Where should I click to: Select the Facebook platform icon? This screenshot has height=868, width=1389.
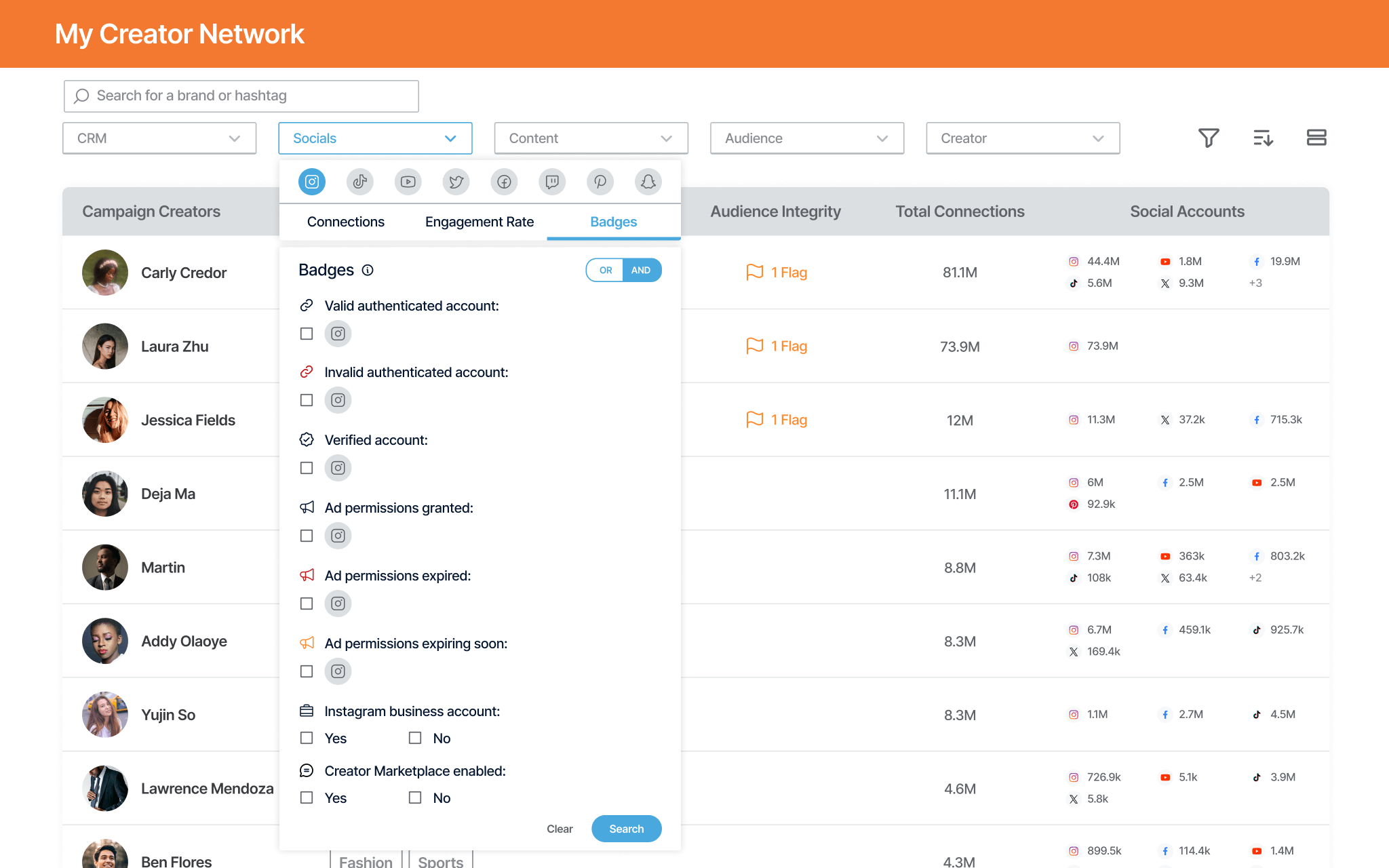[x=505, y=182]
